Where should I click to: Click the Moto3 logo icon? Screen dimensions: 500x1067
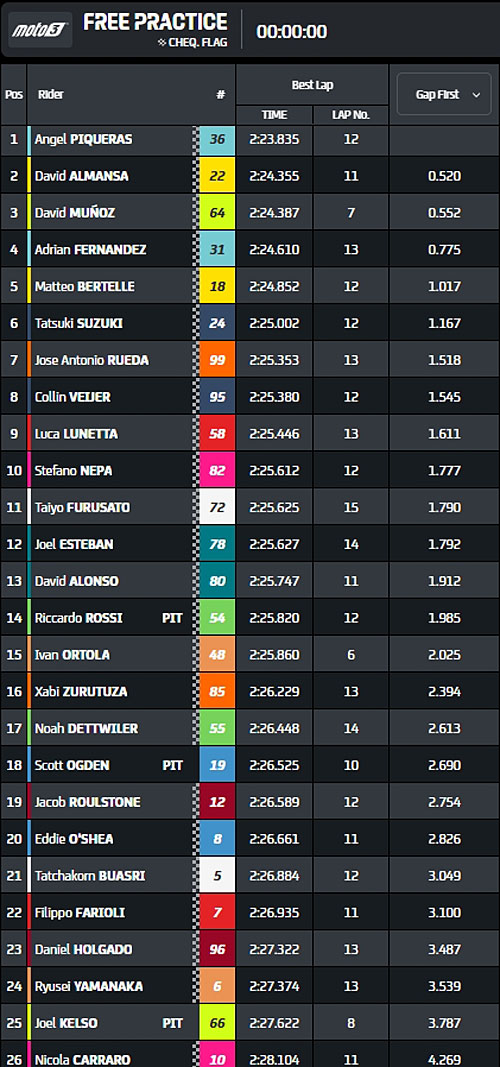coord(40,31)
